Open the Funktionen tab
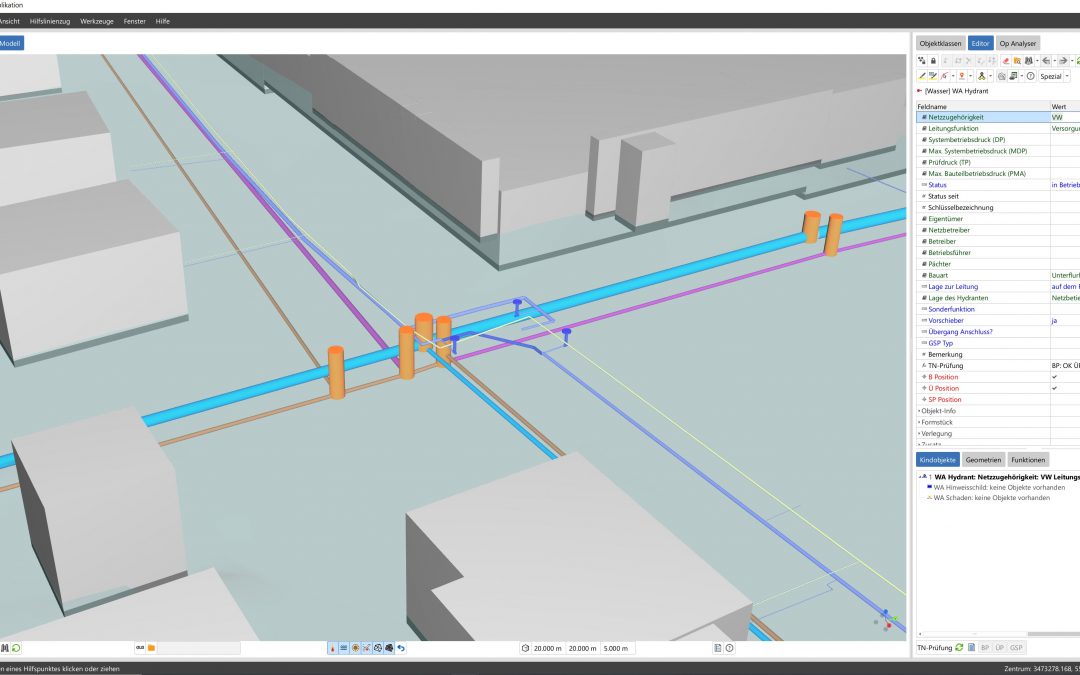The width and height of the screenshot is (1080, 675). [x=1028, y=459]
